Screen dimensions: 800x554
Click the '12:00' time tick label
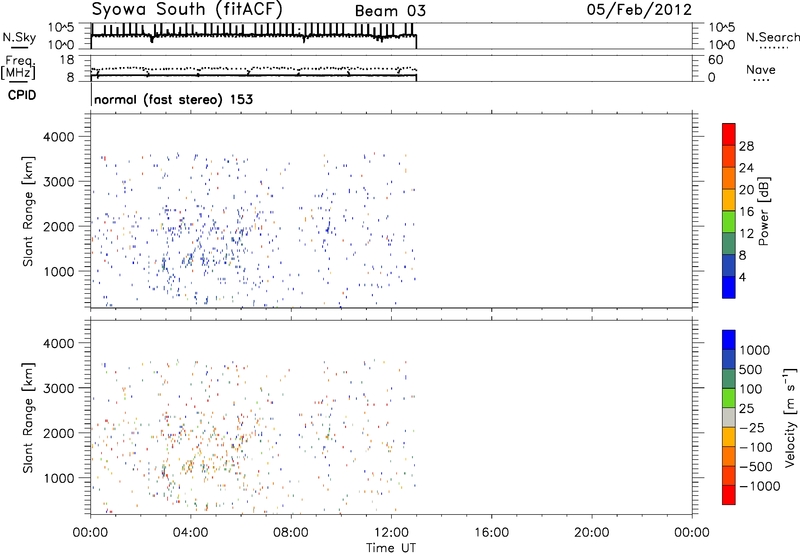(391, 533)
